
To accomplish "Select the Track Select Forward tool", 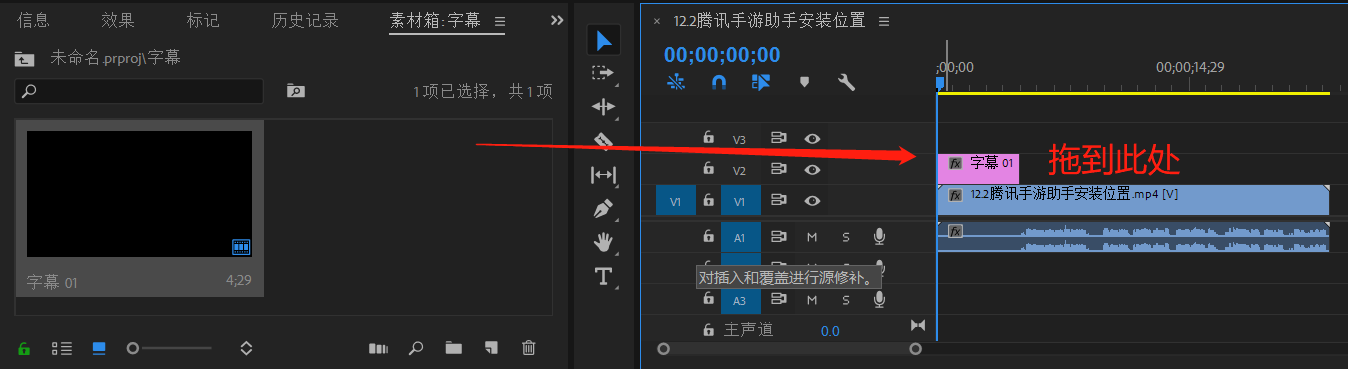I will coord(602,73).
